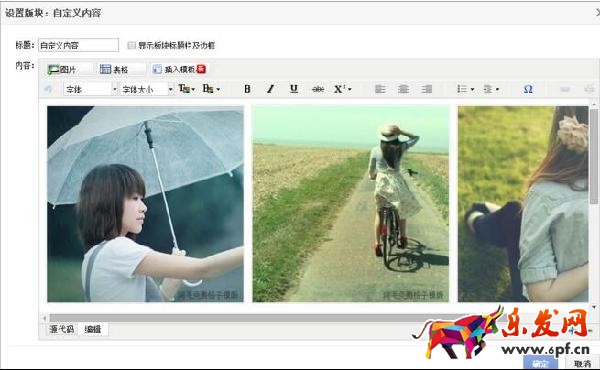Viewport: 600px width, 370px height.
Task: Toggle 显示板块标题栏及边框 checkbox
Action: pyautogui.click(x=131, y=46)
